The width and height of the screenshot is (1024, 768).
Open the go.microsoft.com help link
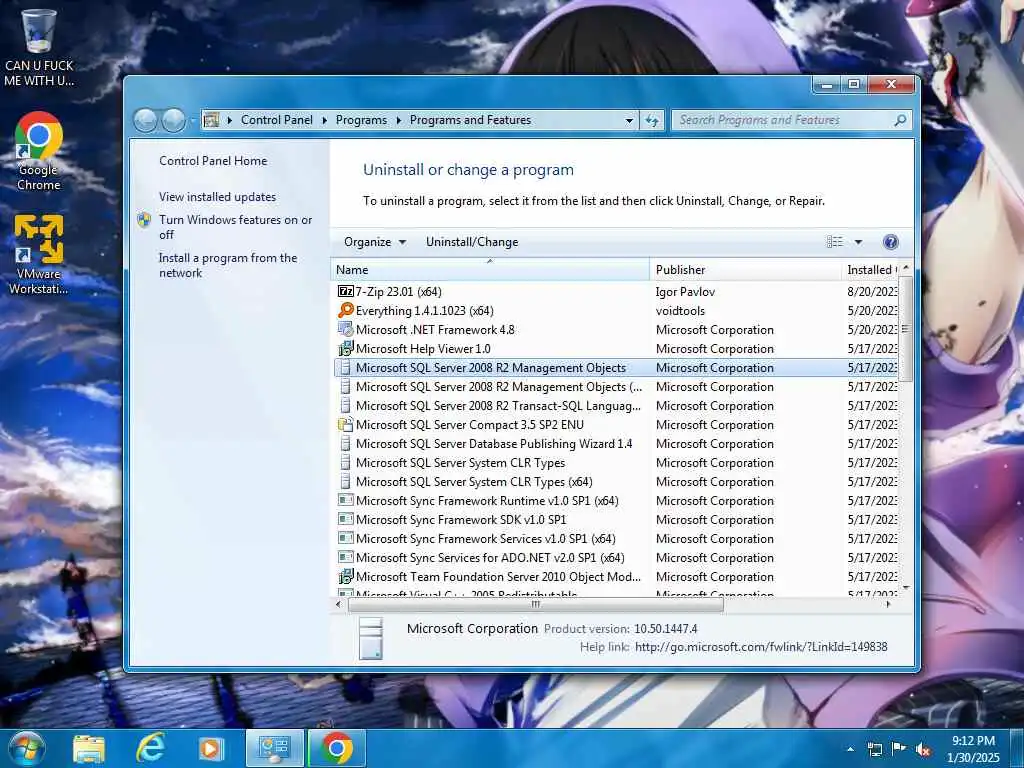pyautogui.click(x=761, y=647)
